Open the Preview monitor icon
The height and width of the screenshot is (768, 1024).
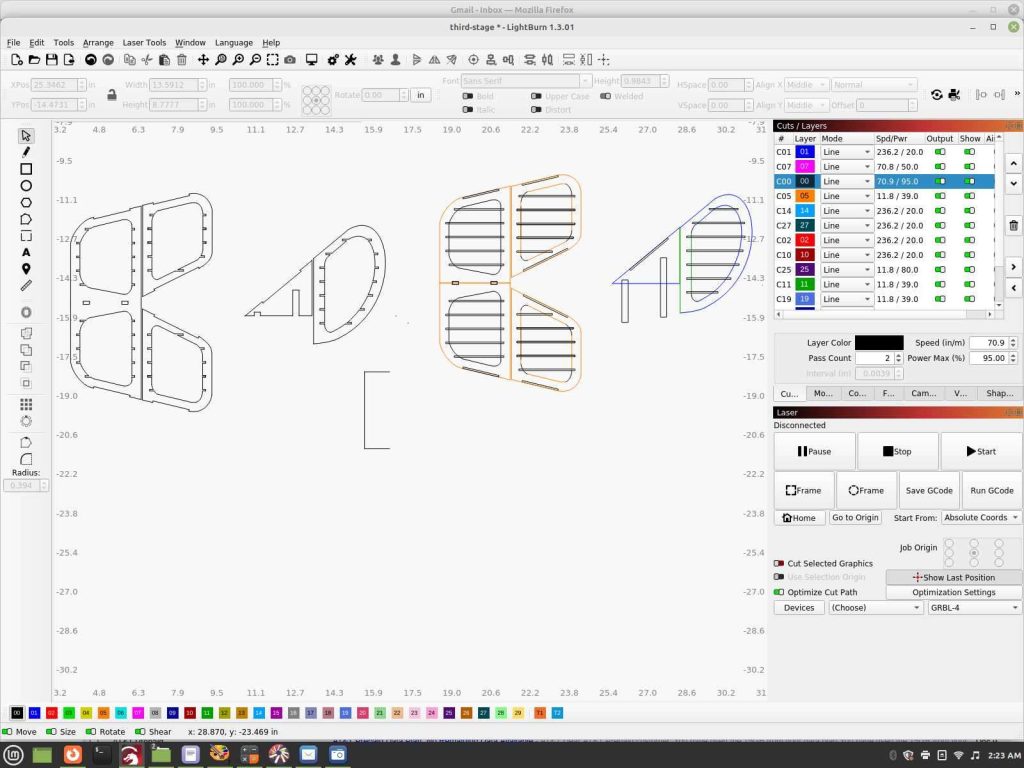pos(312,60)
